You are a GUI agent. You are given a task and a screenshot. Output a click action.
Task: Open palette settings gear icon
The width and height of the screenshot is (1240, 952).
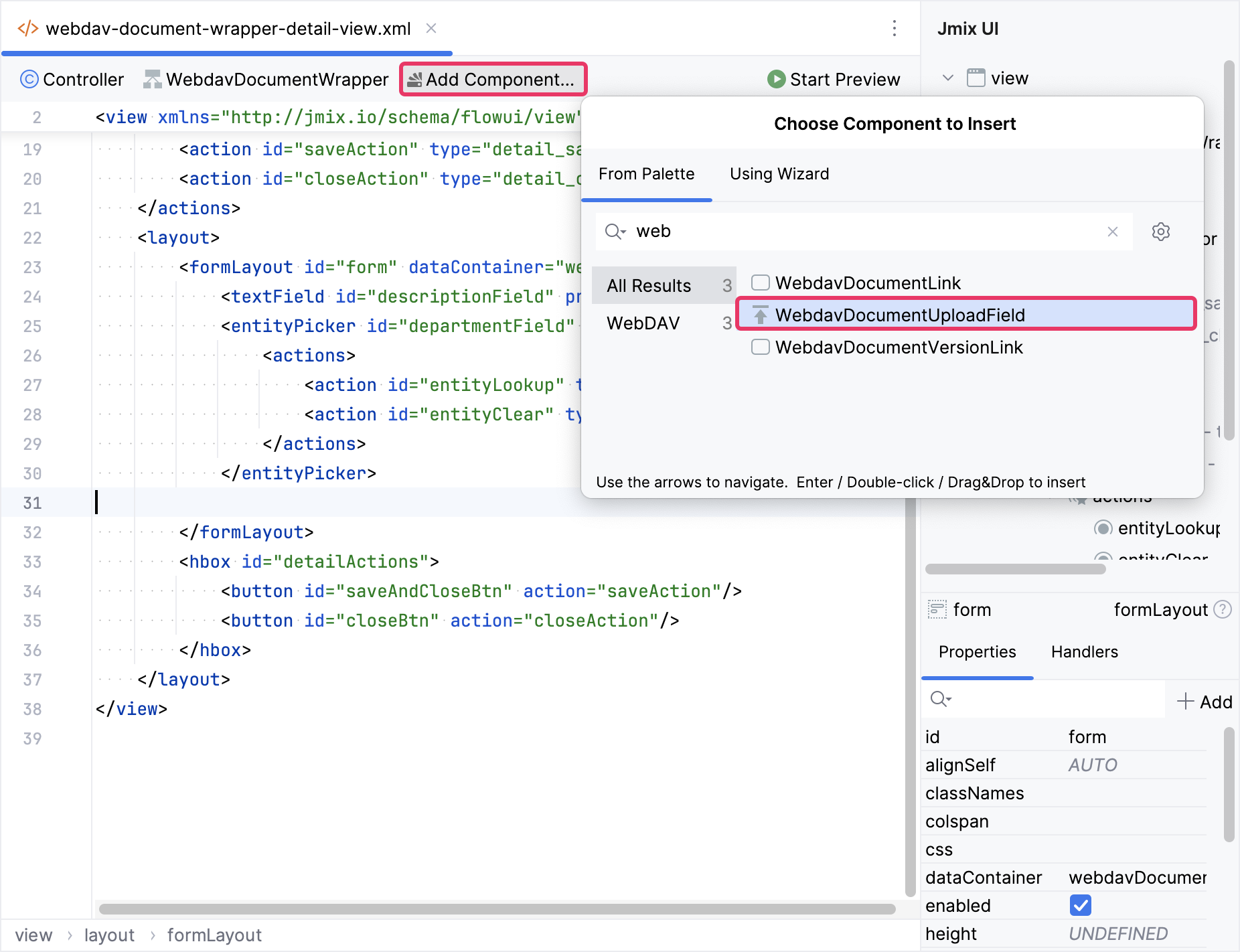[1160, 232]
